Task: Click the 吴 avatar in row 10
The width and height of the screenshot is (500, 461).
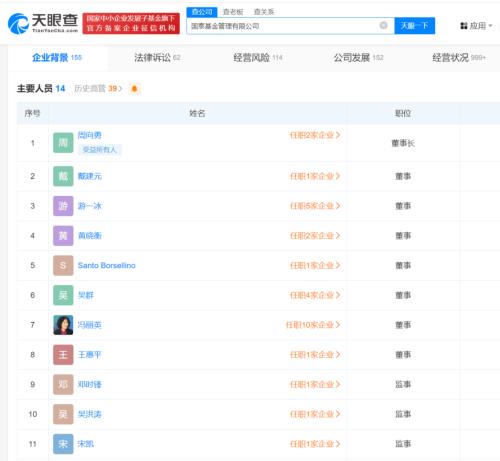Action: click(x=63, y=414)
